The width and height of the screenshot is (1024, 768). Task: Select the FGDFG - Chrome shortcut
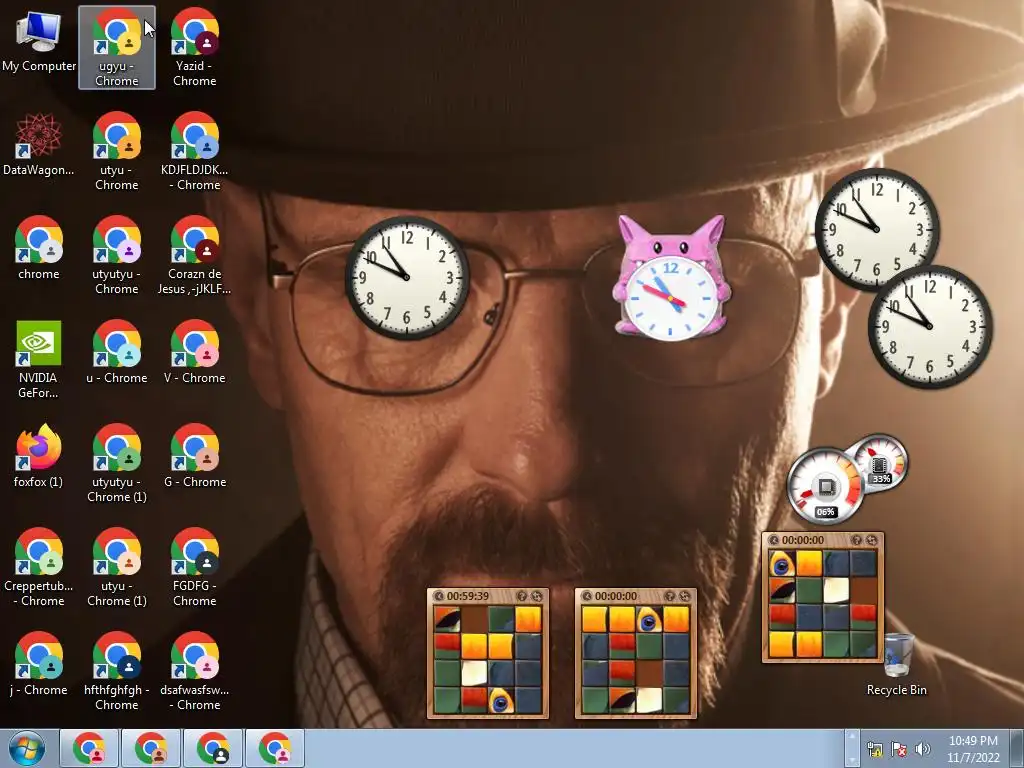click(195, 567)
